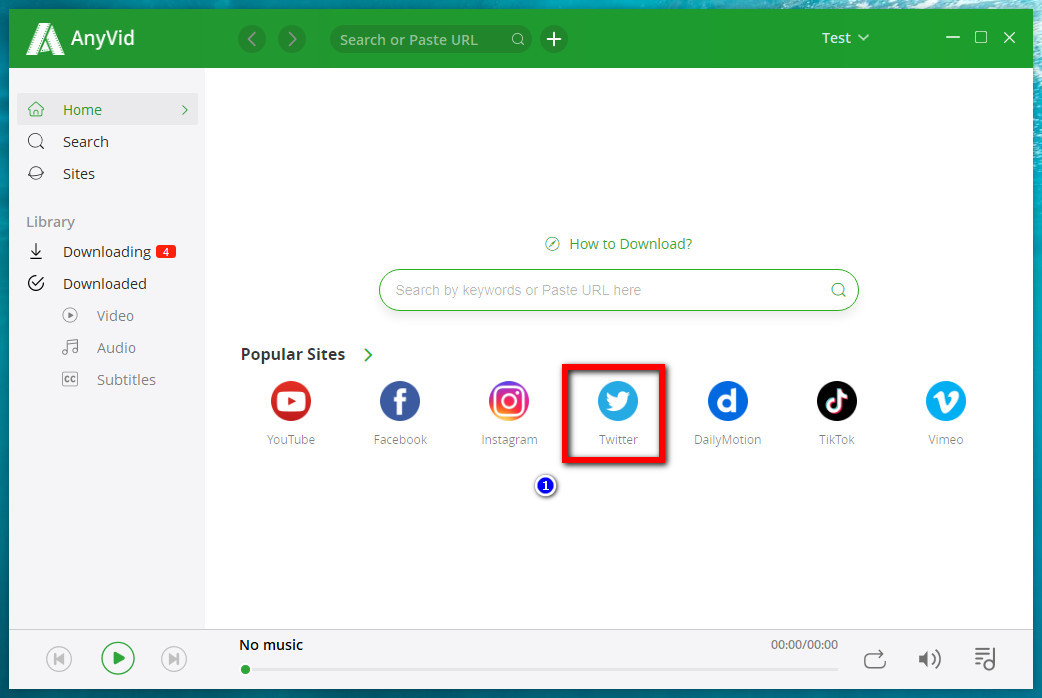Expand the Popular Sites arrow
Image resolution: width=1042 pixels, height=698 pixels.
point(368,355)
